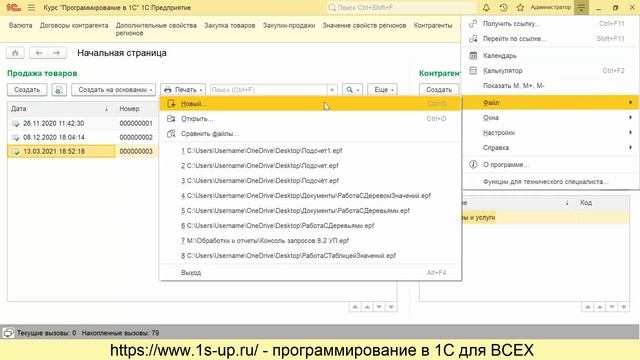Navigate back with the left arrow
Screen dimensions: 640x360
click(39, 53)
